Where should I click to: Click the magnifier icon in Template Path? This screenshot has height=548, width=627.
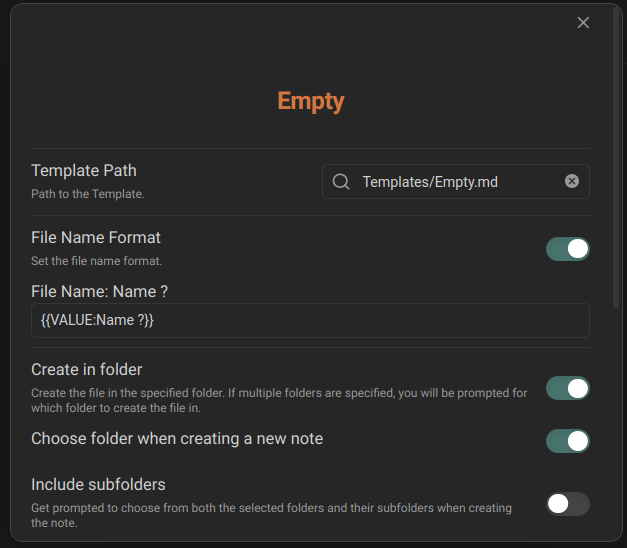[x=341, y=182]
